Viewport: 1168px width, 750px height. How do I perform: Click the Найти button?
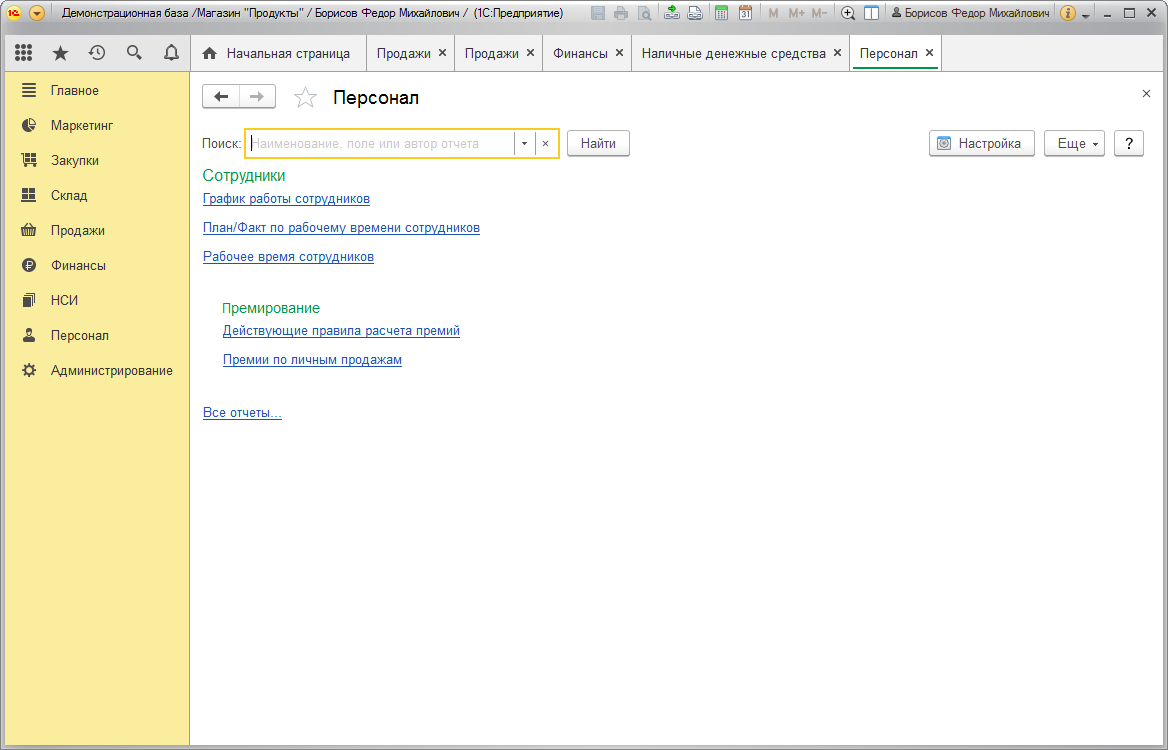point(598,144)
